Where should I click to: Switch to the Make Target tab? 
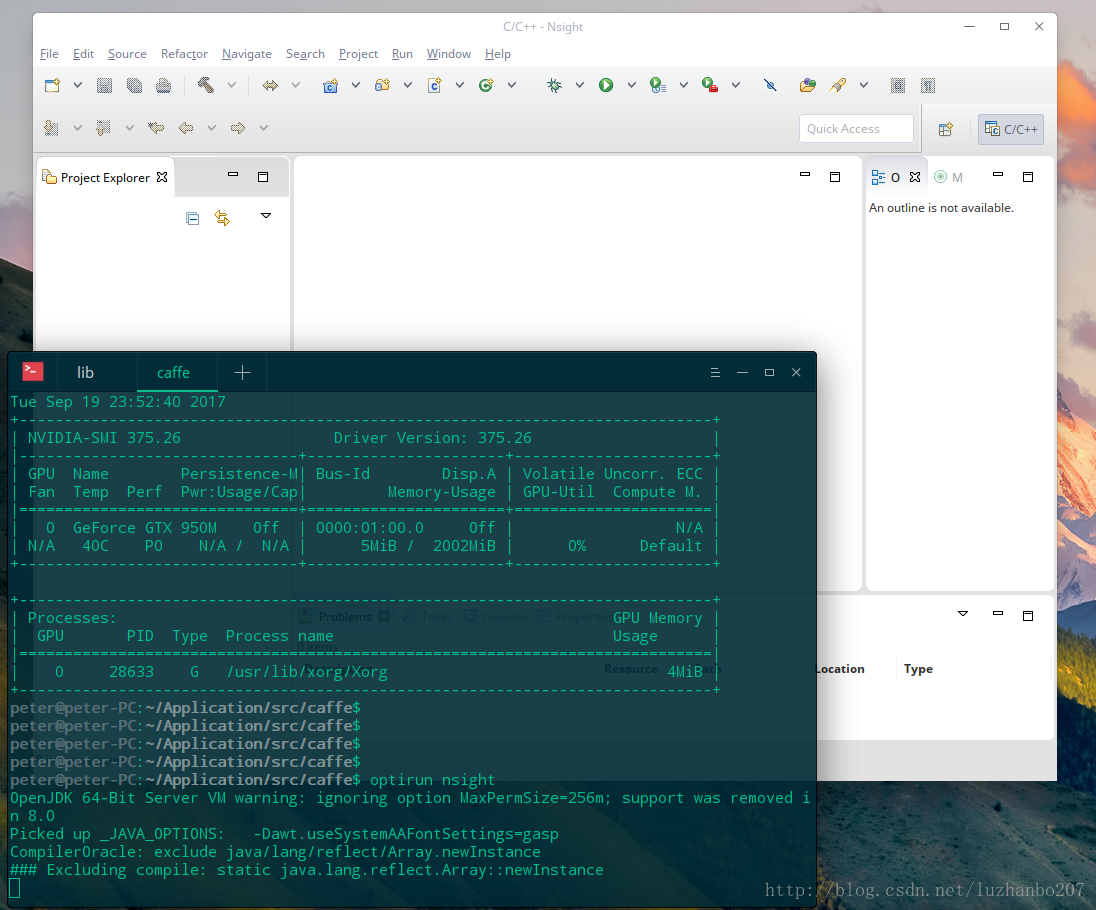point(949,178)
